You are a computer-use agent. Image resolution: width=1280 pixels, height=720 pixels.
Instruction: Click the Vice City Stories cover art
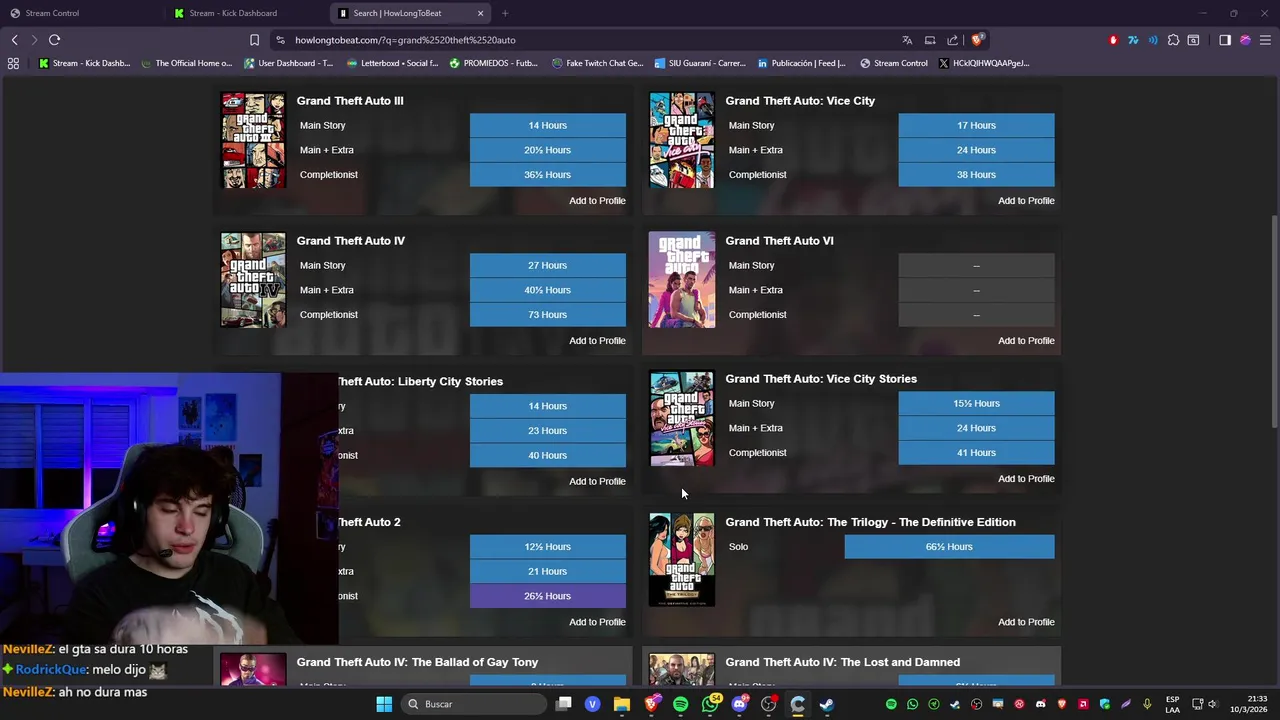click(681, 418)
